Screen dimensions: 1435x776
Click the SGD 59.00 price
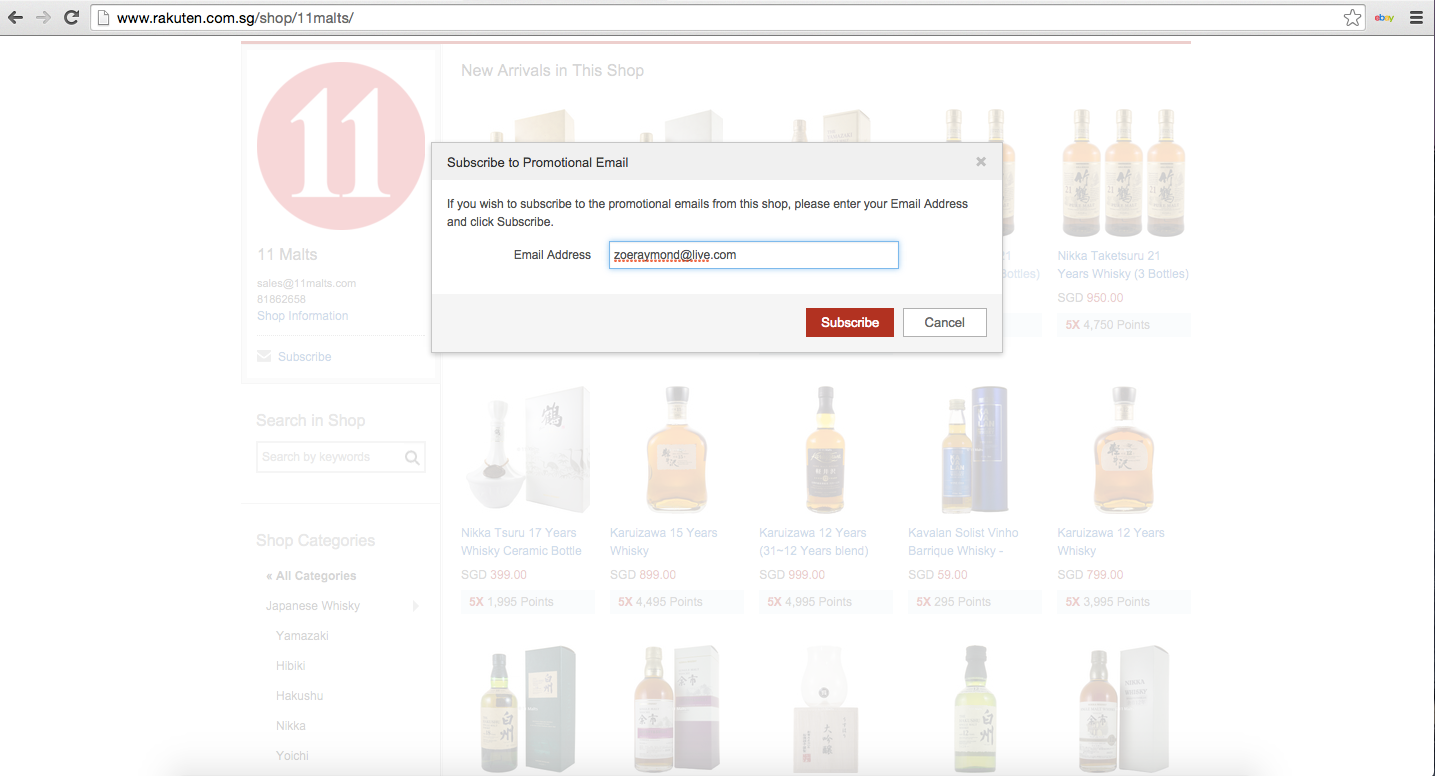click(x=938, y=575)
